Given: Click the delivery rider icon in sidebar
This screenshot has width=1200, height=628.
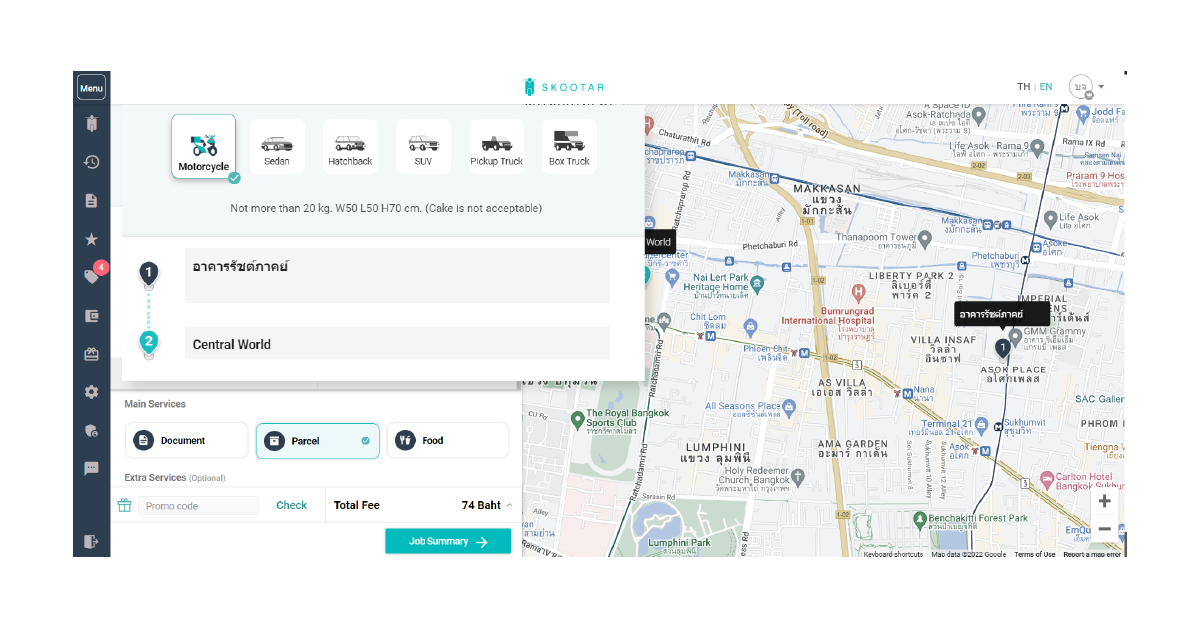Looking at the screenshot, I should click(x=91, y=124).
